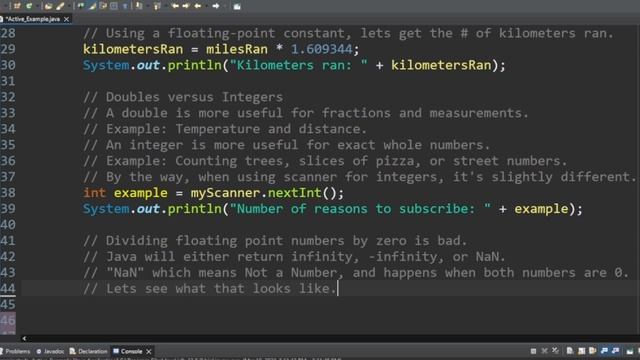This screenshot has height=360, width=640.
Task: Toggle Word Wrap in Console toolbar
Action: (x=593, y=351)
